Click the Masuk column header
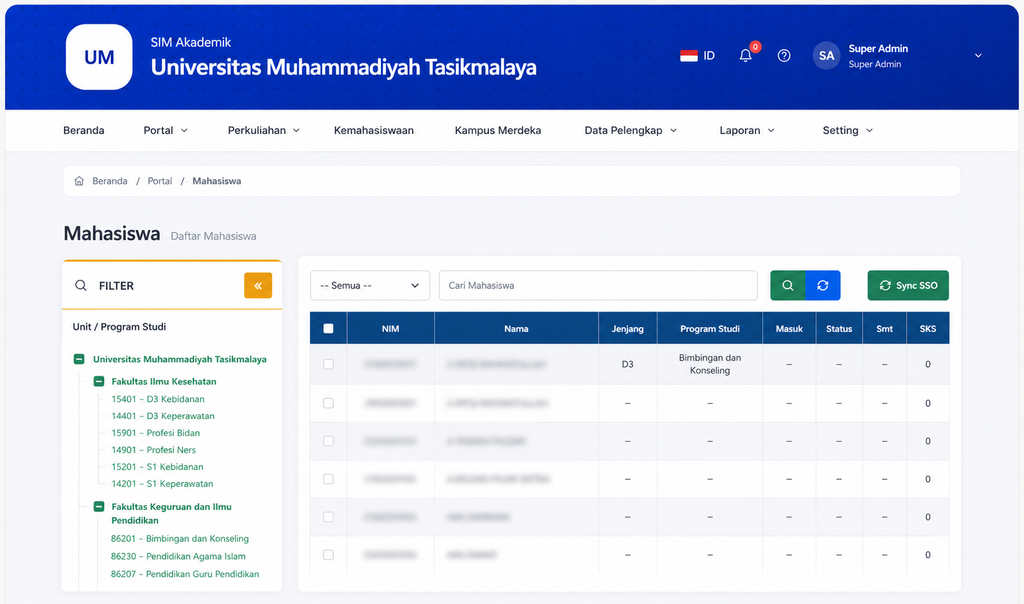This screenshot has width=1024, height=604. click(x=789, y=328)
